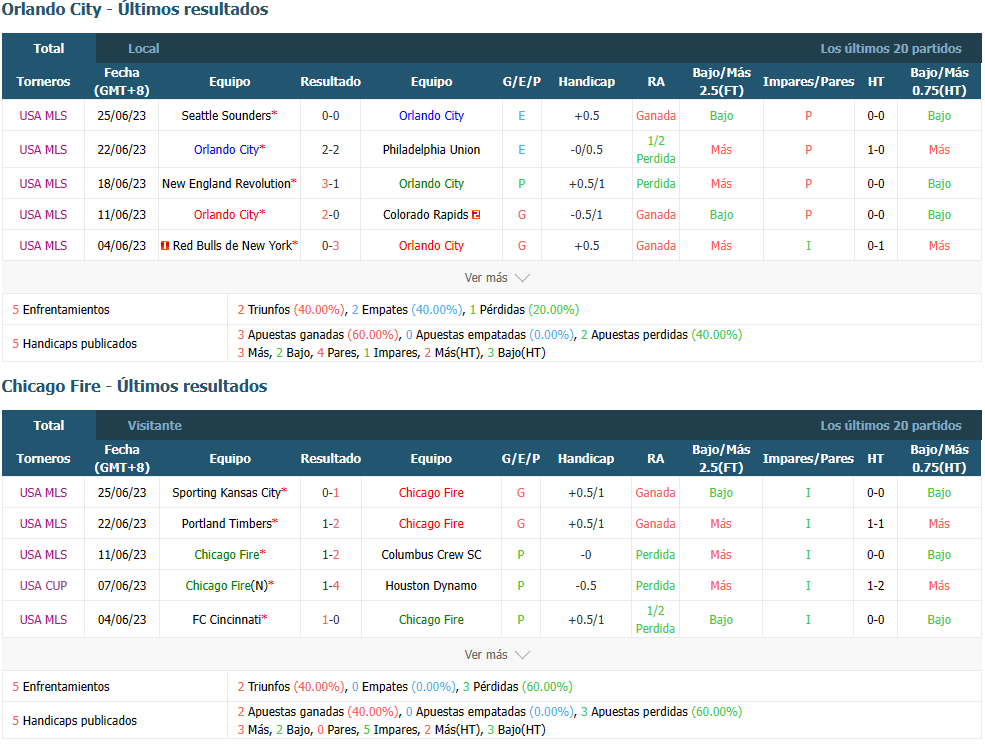
Task: Open Houston Dynamo team link
Action: click(431, 586)
